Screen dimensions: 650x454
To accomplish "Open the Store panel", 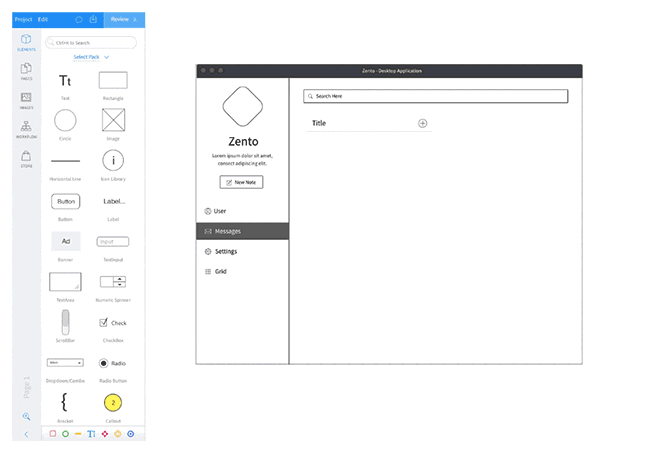I will [x=26, y=158].
